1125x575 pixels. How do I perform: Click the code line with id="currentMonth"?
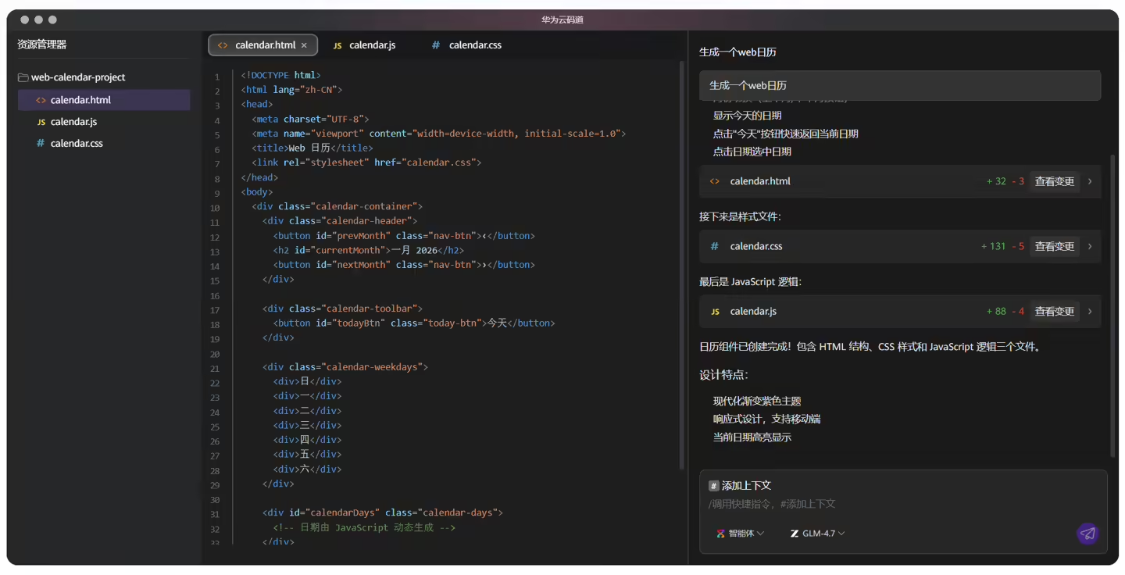click(x=369, y=251)
